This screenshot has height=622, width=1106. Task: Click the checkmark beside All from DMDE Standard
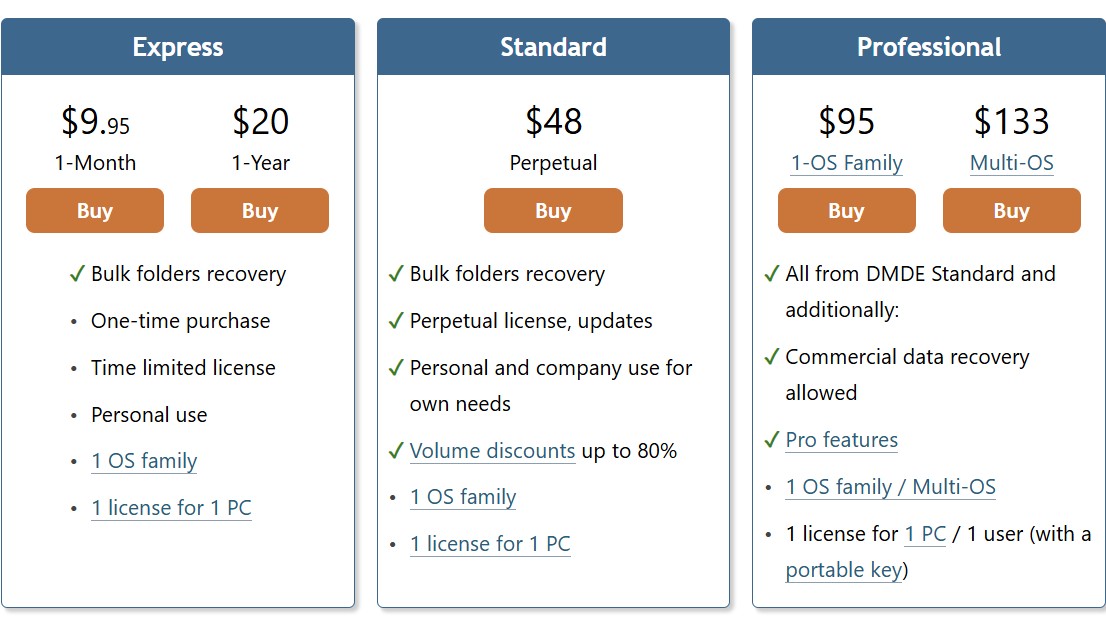point(771,273)
